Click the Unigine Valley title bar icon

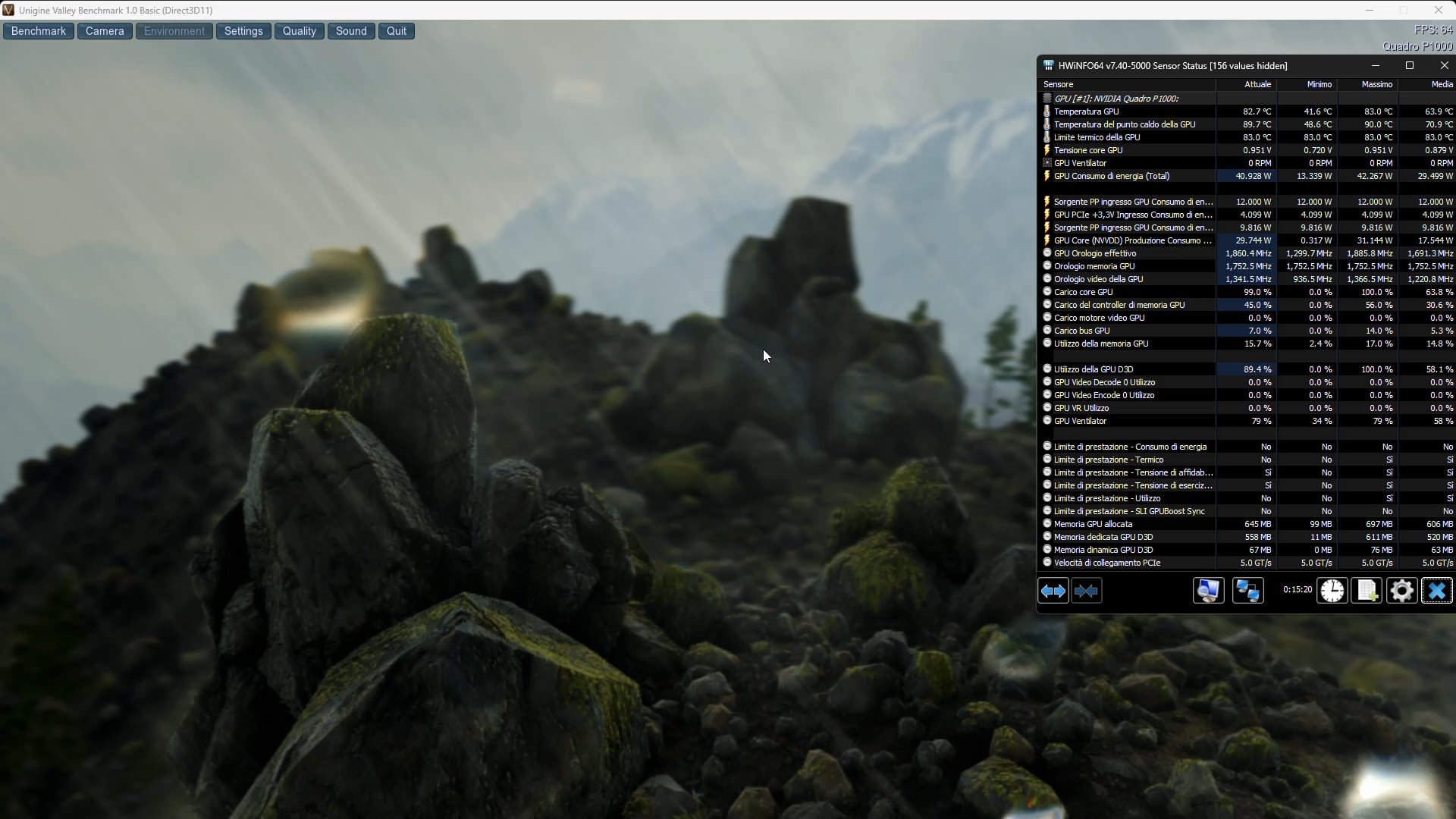(8, 10)
